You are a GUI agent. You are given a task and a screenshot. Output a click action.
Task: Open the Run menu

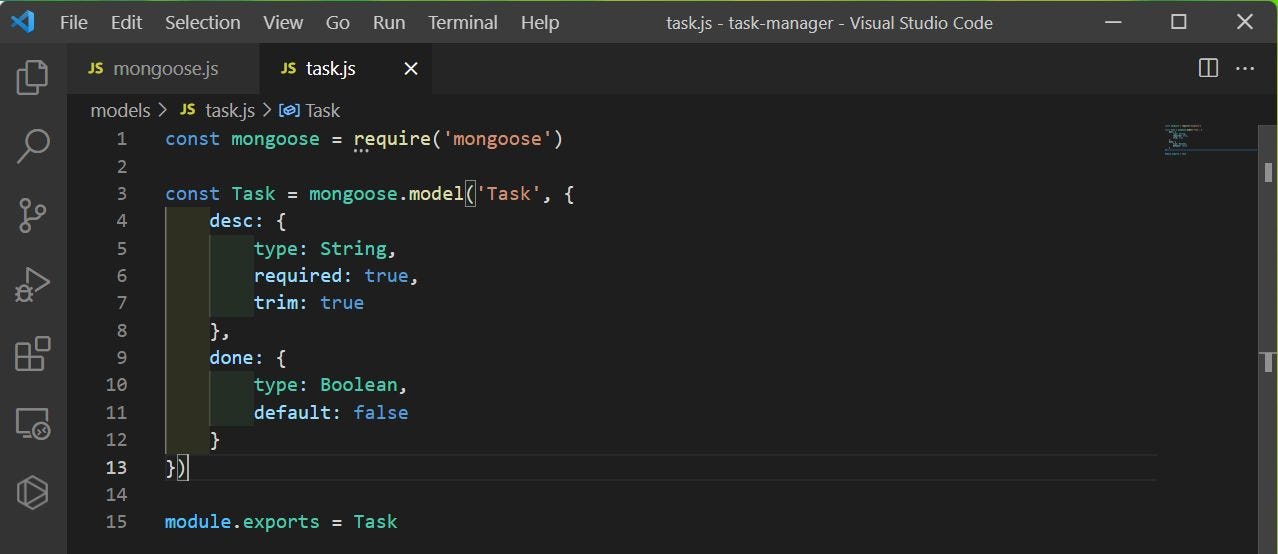click(x=389, y=22)
